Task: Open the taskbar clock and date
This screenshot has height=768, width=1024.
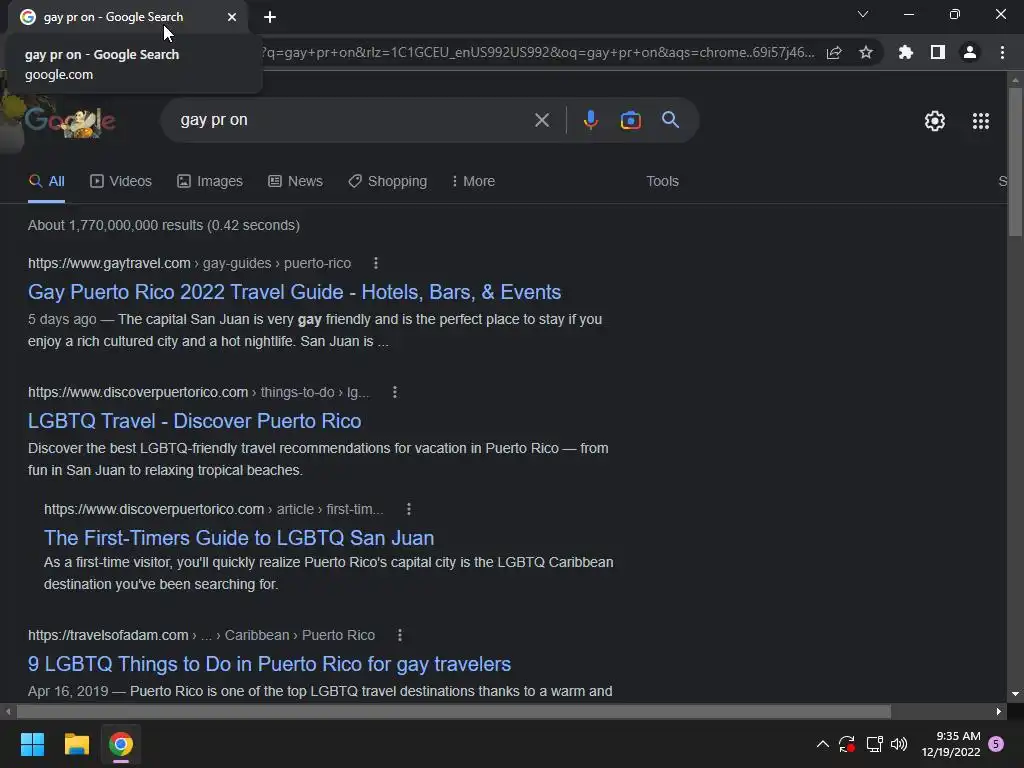Action: 951,744
